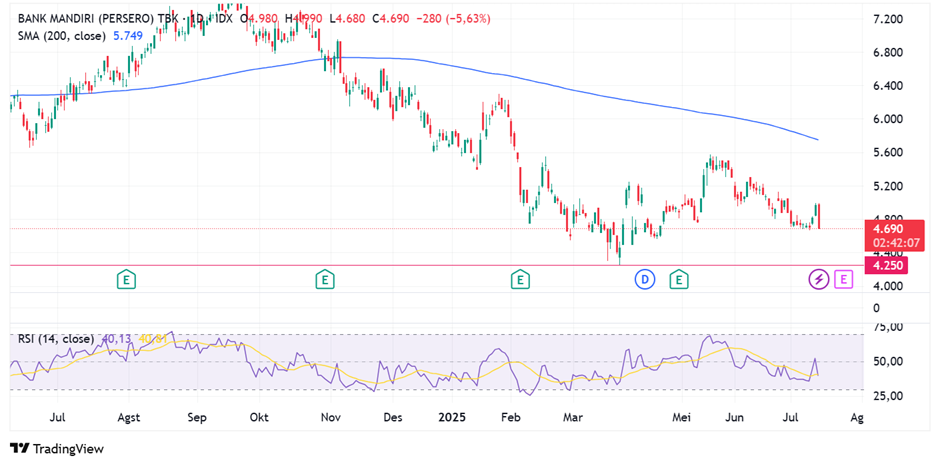Image resolution: width=940 pixels, height=463 pixels.
Task: Open the pink upcoming earnings E marker
Action: (x=843, y=279)
